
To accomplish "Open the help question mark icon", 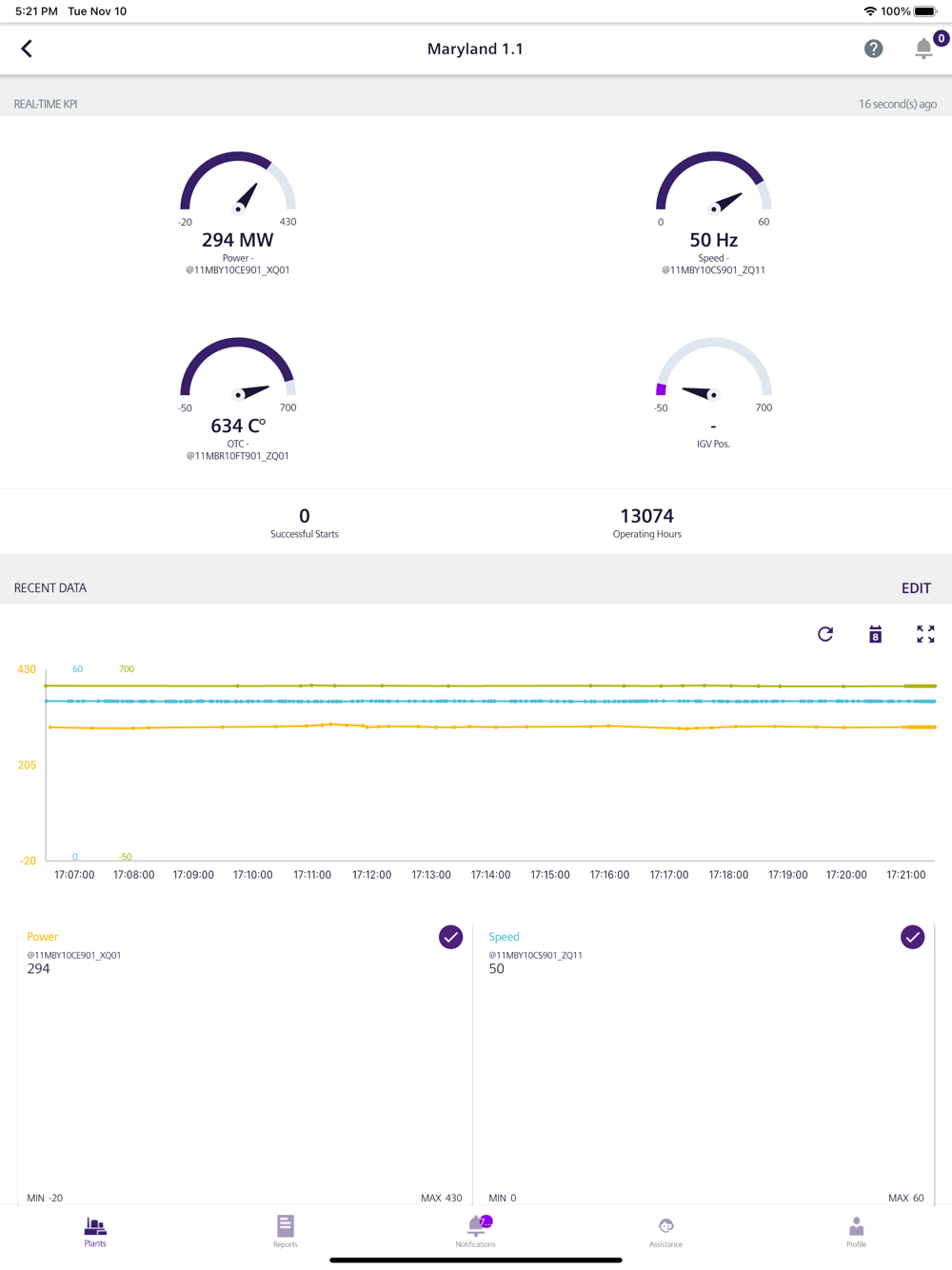I will click(x=873, y=49).
